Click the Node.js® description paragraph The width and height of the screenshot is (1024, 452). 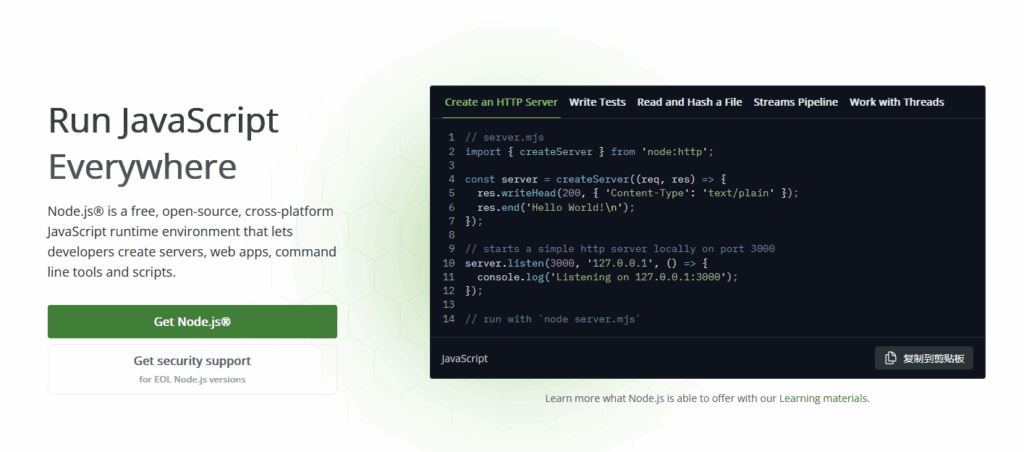[x=191, y=242]
